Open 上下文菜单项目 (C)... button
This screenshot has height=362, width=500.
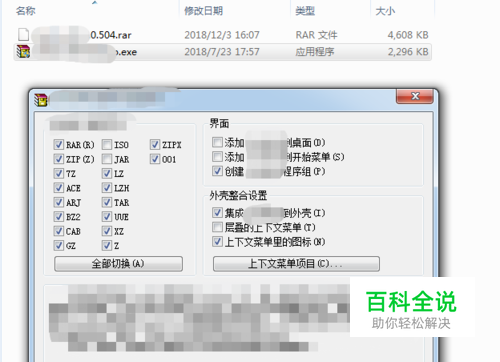point(296,264)
